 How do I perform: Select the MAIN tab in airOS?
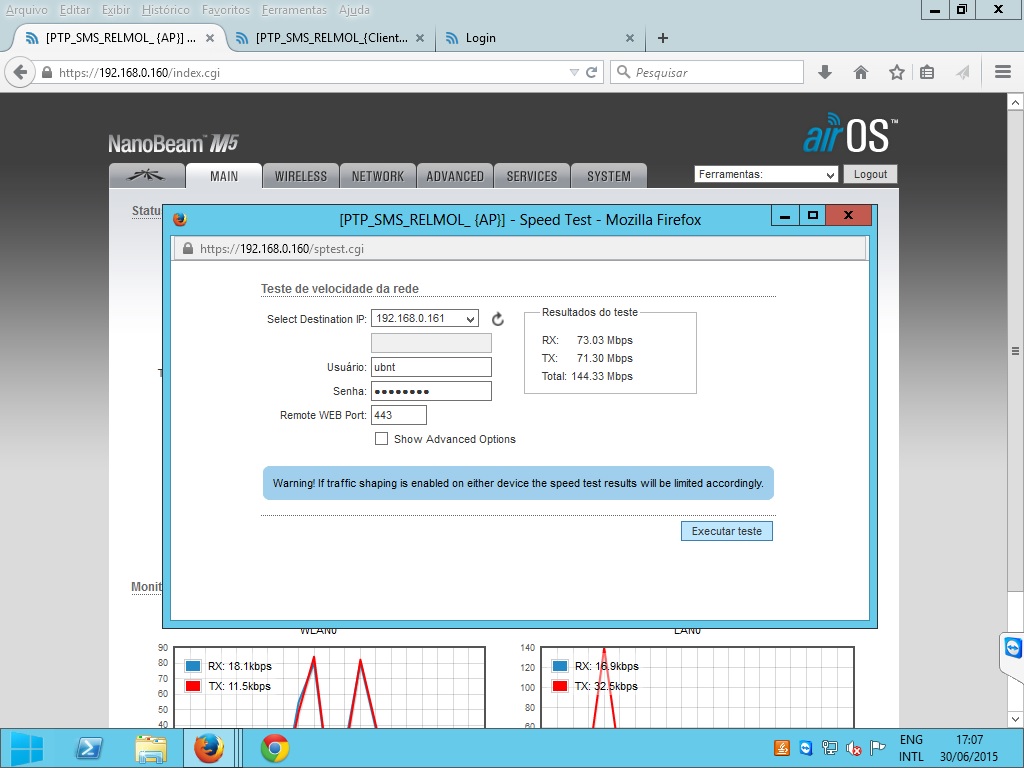(224, 176)
